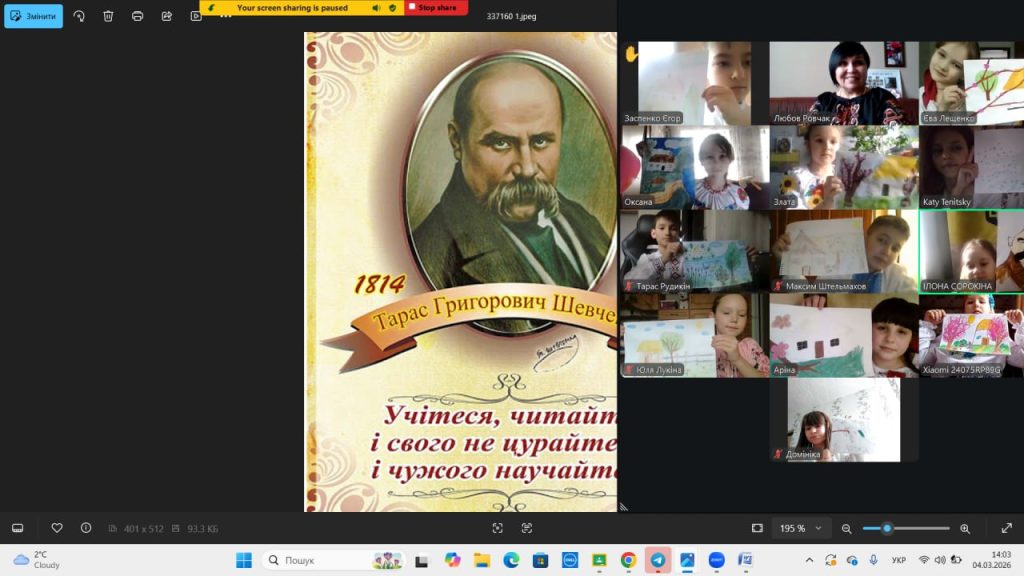Click the Змінити edit button
1024x576 pixels.
[x=33, y=16]
